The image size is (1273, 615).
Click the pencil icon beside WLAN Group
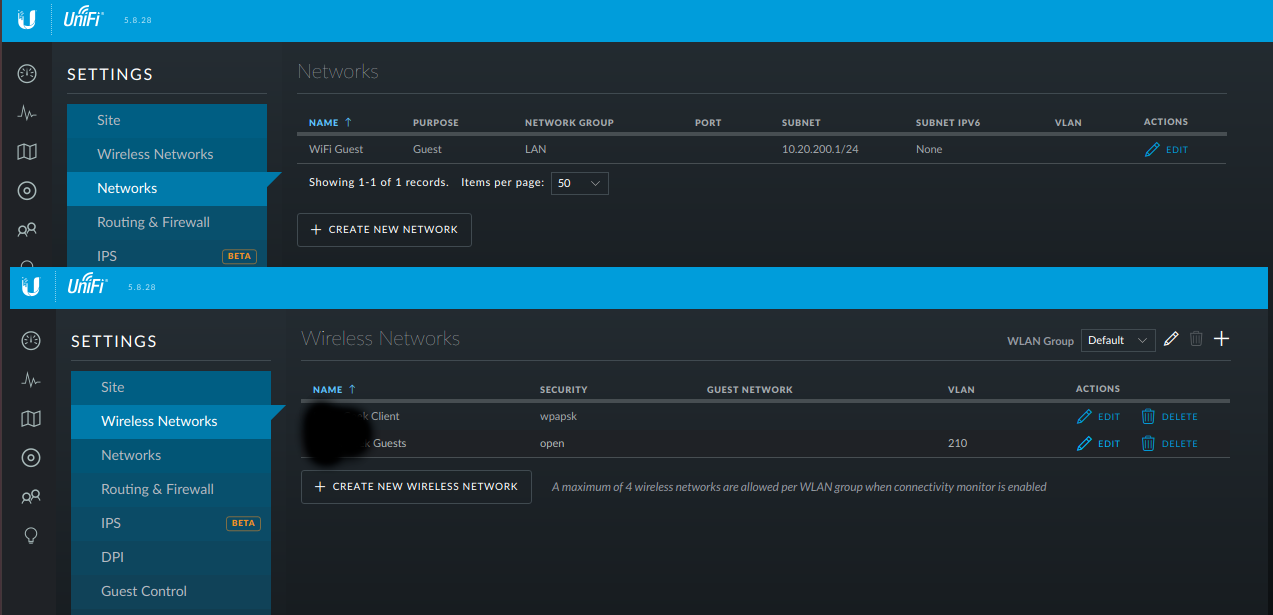[x=1172, y=340]
